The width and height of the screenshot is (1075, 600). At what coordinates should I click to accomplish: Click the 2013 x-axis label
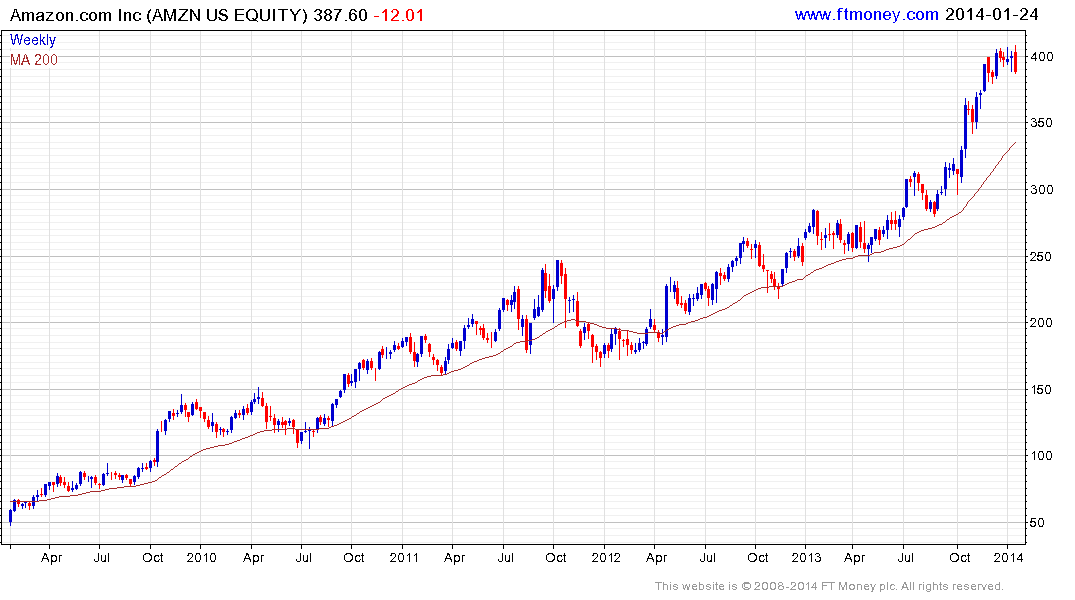click(x=806, y=557)
